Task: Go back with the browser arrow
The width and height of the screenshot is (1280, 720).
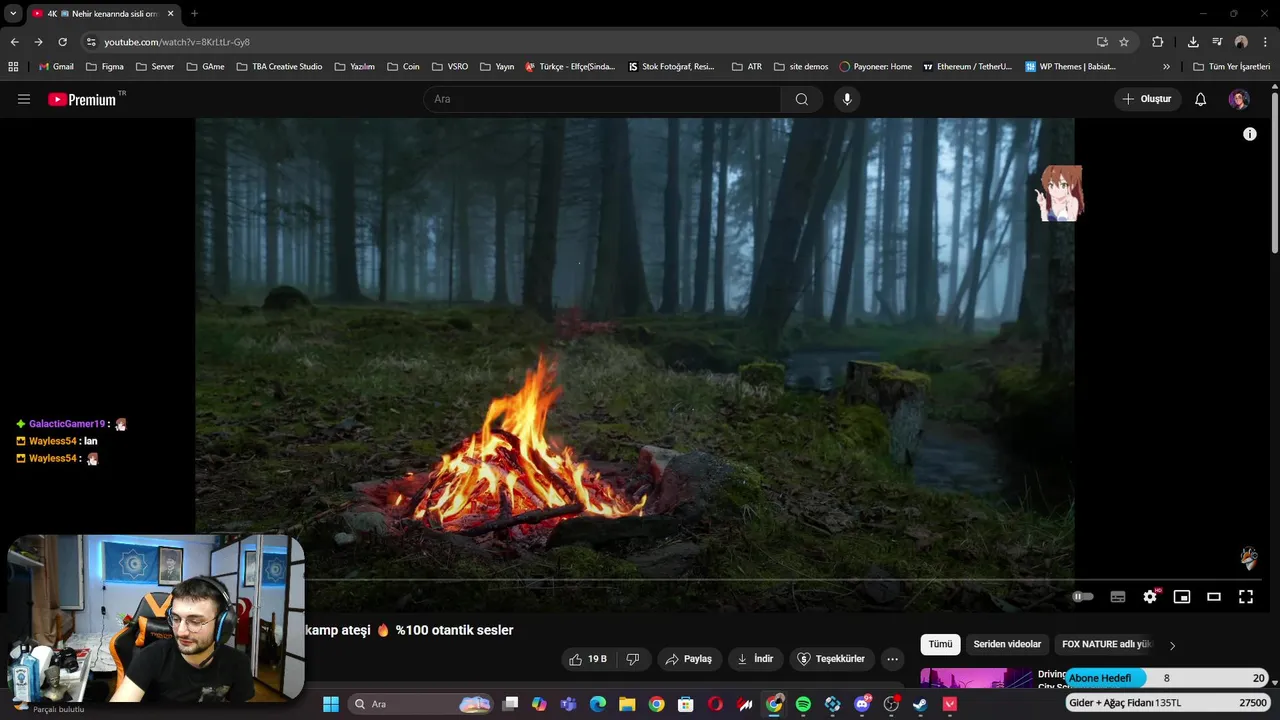Action: (x=14, y=42)
